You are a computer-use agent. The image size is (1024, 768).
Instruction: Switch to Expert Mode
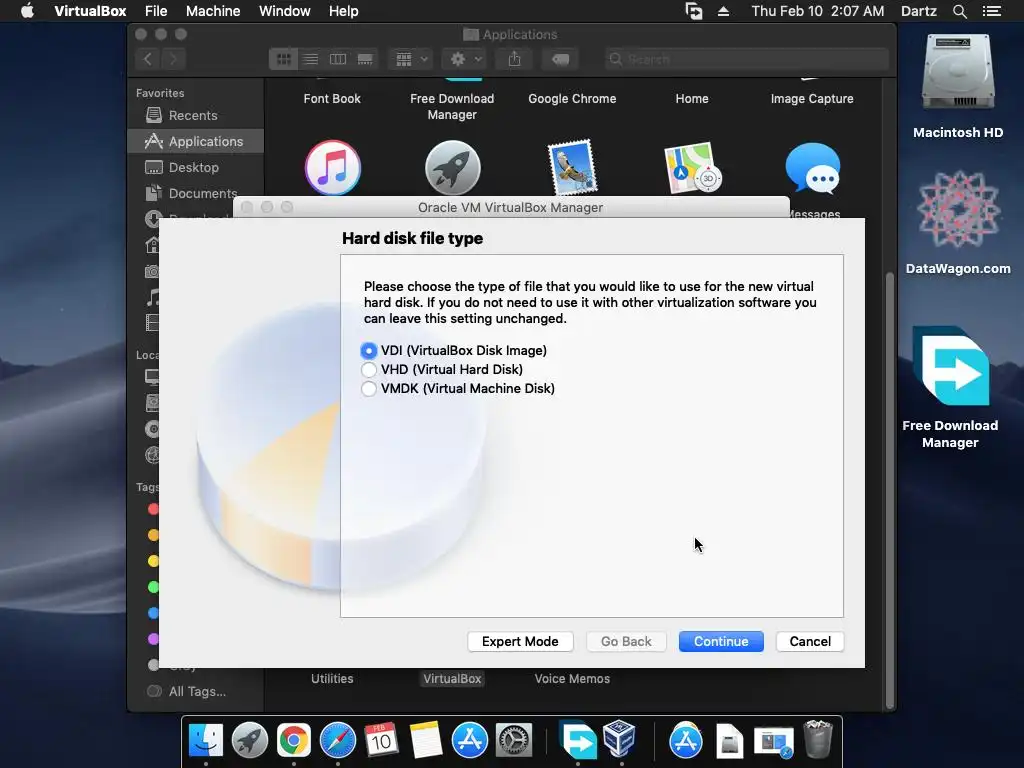pyautogui.click(x=520, y=641)
